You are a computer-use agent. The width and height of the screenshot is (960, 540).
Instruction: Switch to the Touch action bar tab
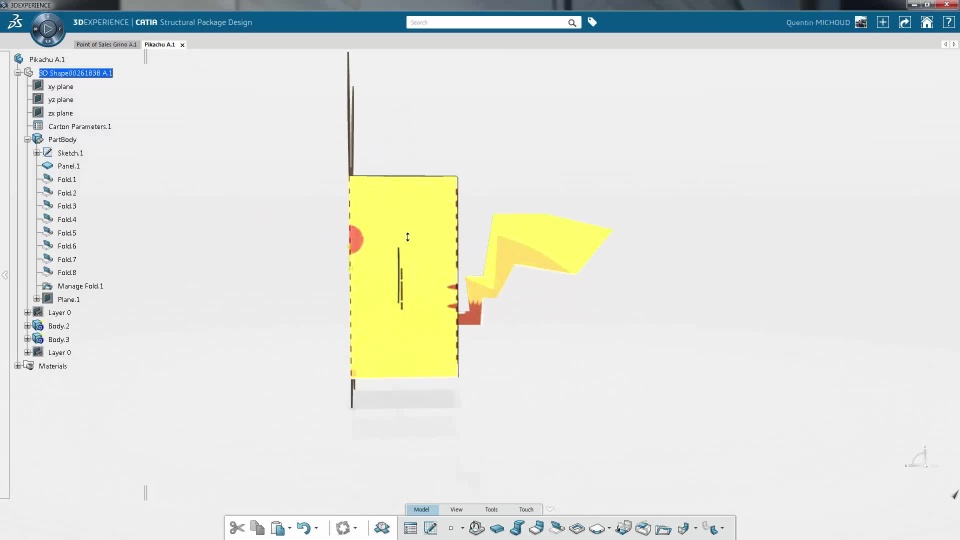pos(526,509)
